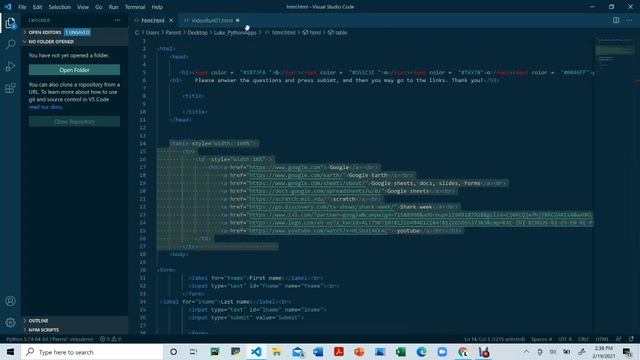
Task: Click the unsaved dot on VideoRun01.html tab
Action: coord(238,20)
